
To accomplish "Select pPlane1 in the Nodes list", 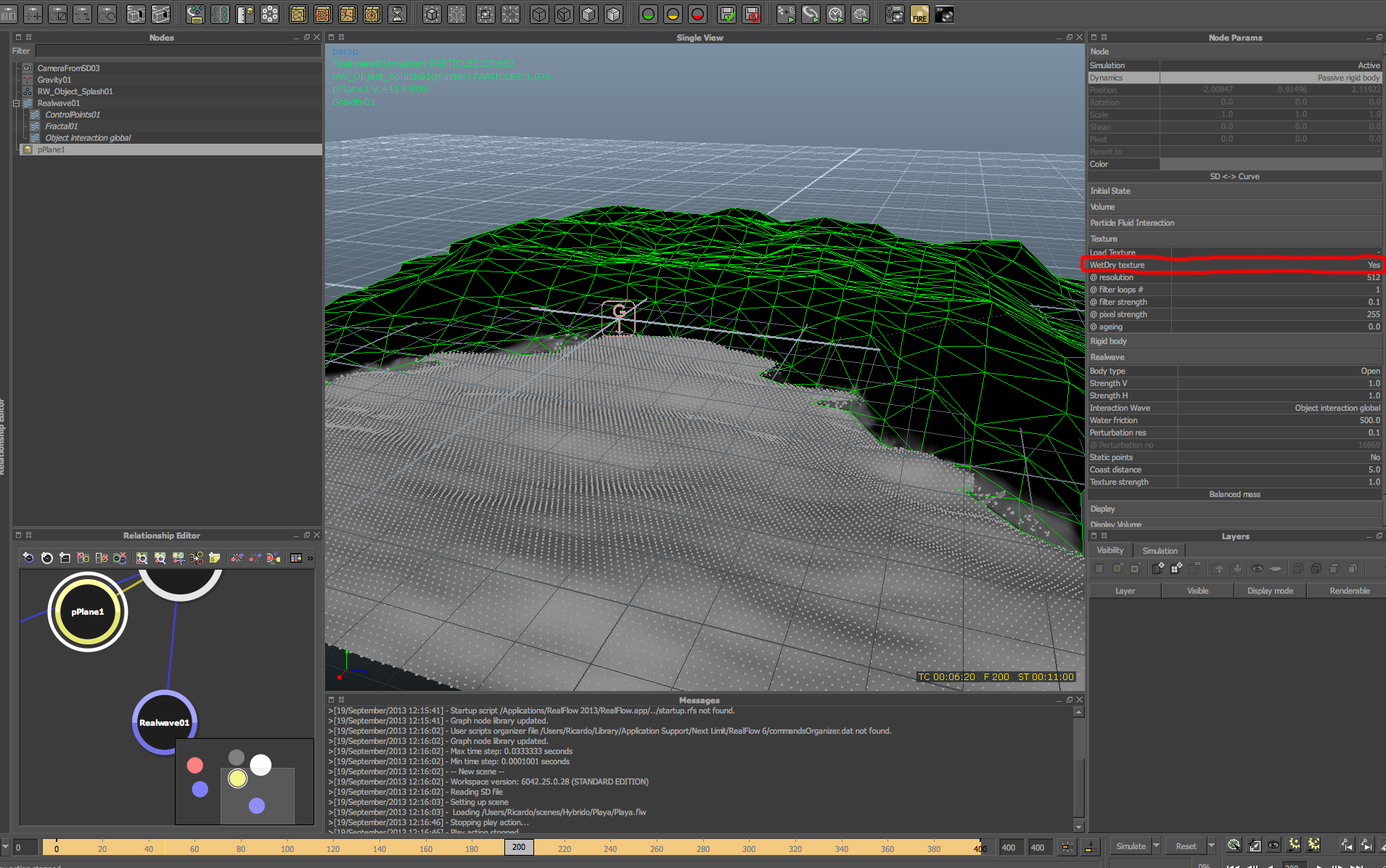I will [52, 150].
